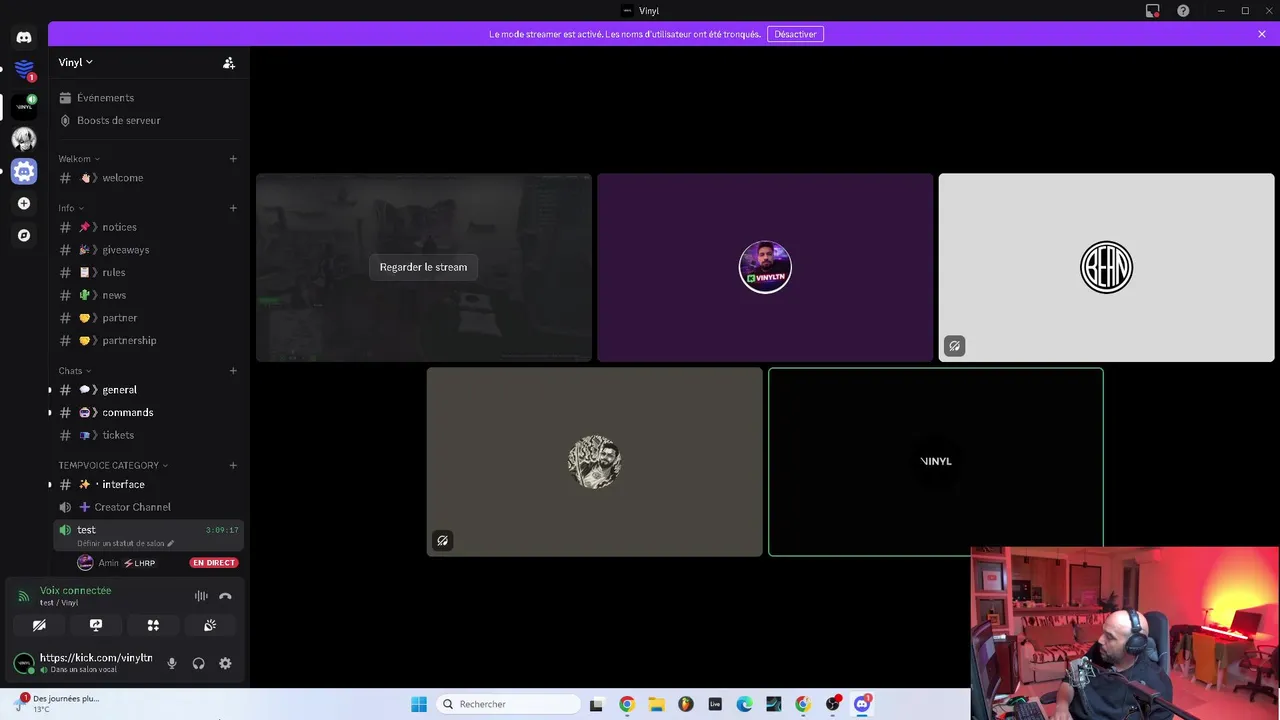Open Microsoft Edge from the taskbar
Image resolution: width=1280 pixels, height=720 pixels.
coord(744,704)
